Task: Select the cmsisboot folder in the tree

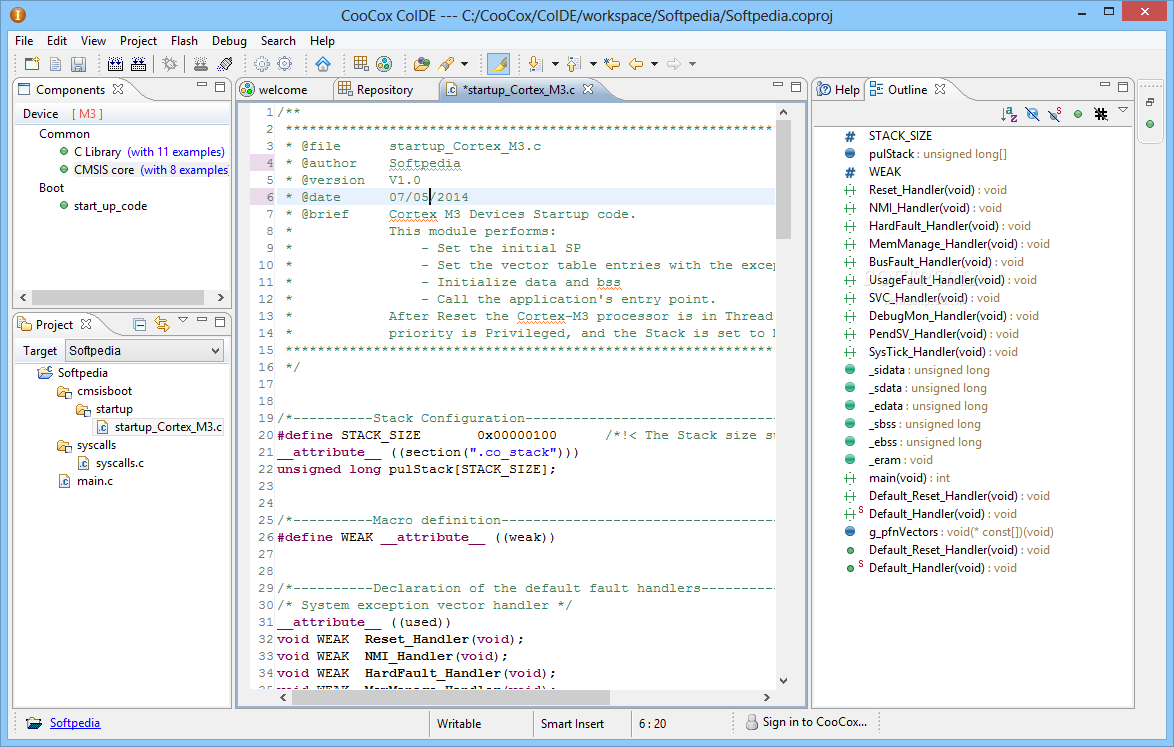Action: point(104,391)
